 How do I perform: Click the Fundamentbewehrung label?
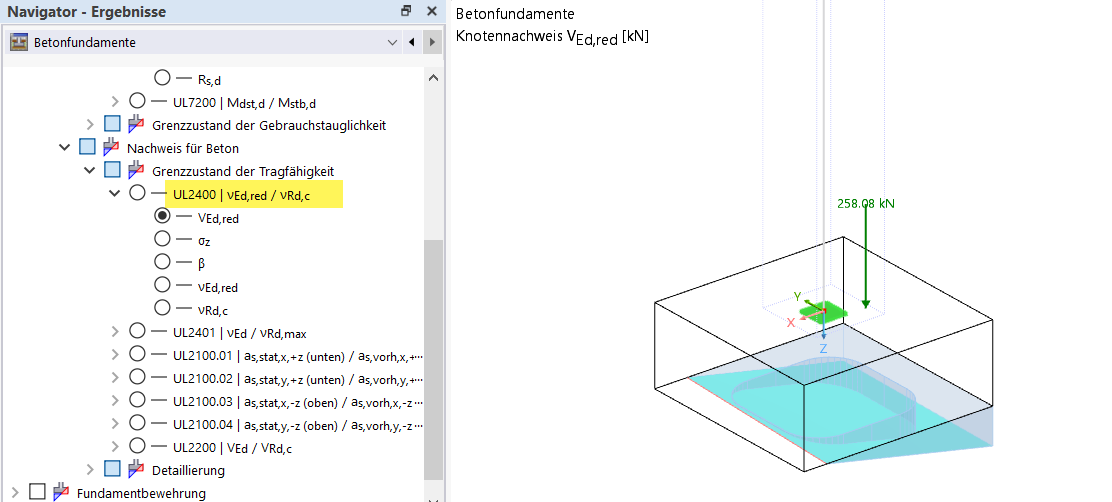coord(141,493)
